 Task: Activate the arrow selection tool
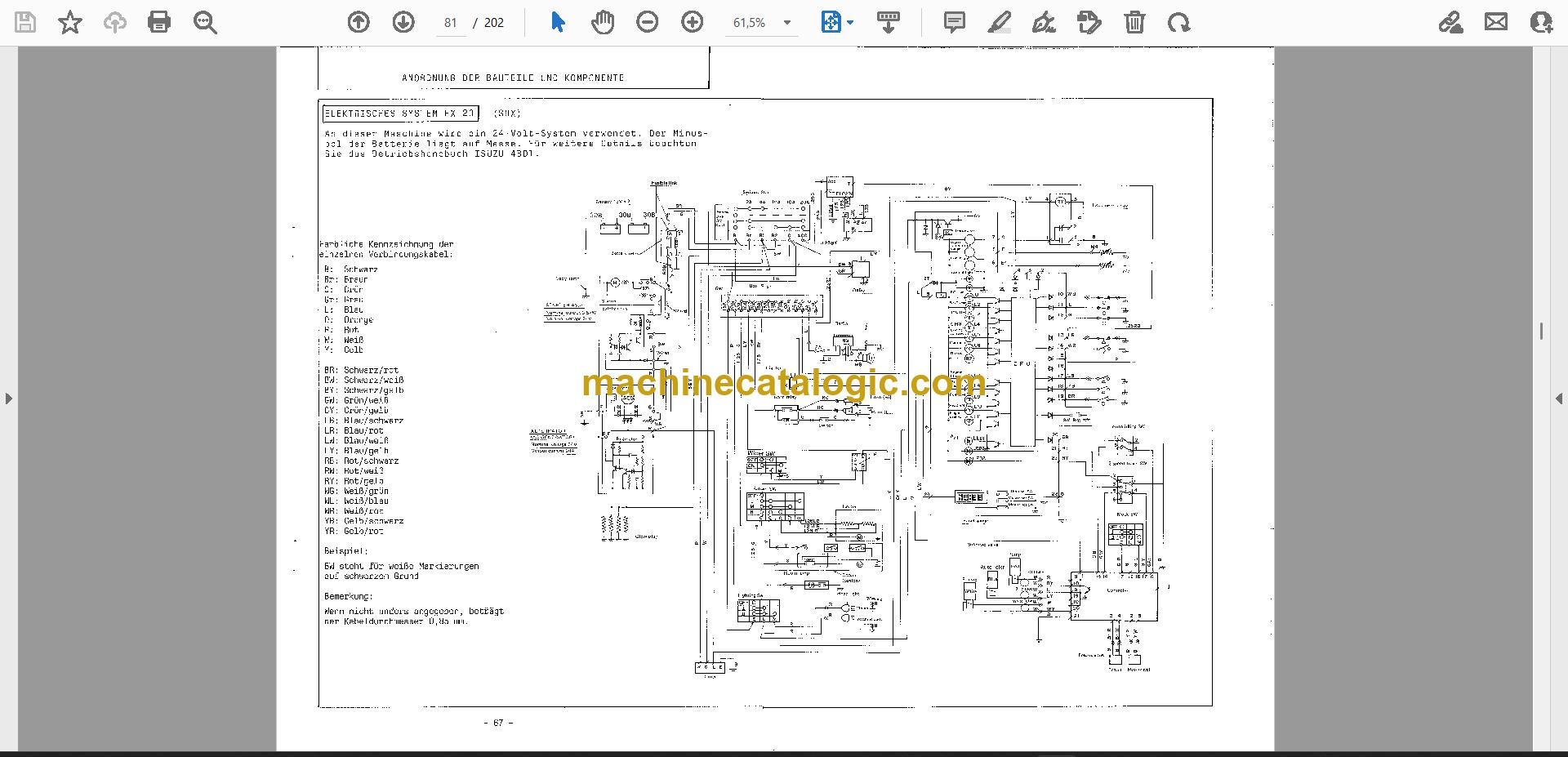click(x=558, y=22)
